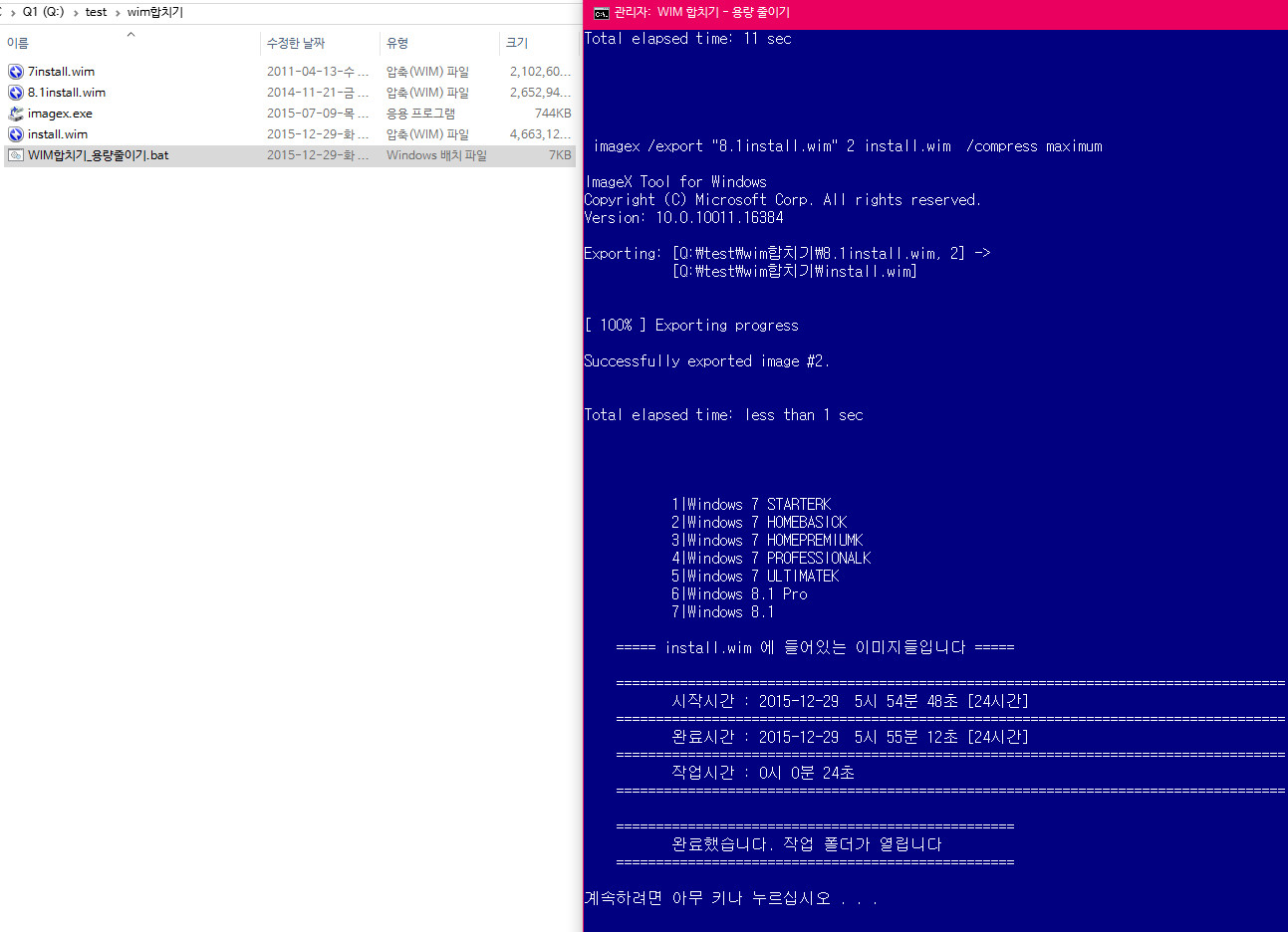
Task: Click the 4,663,12... size of install.wim
Action: 541,134
